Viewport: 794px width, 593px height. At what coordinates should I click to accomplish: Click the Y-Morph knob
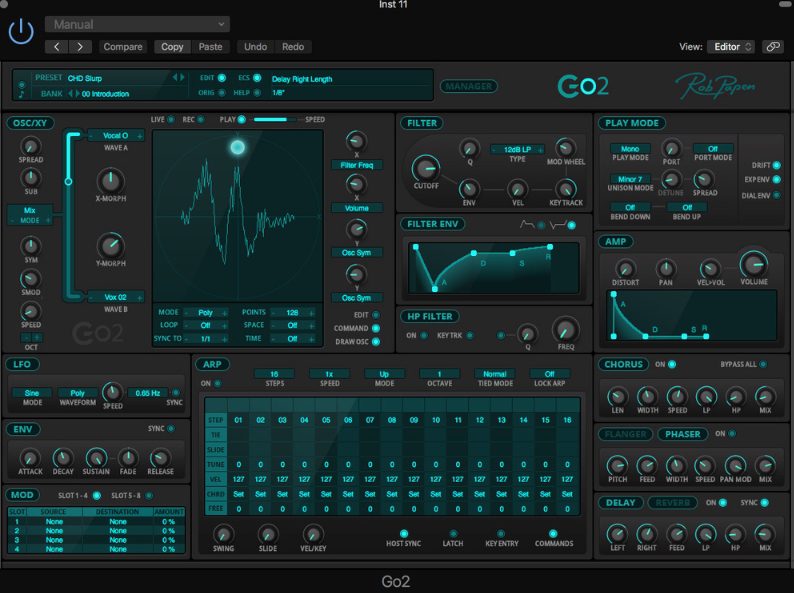point(110,246)
